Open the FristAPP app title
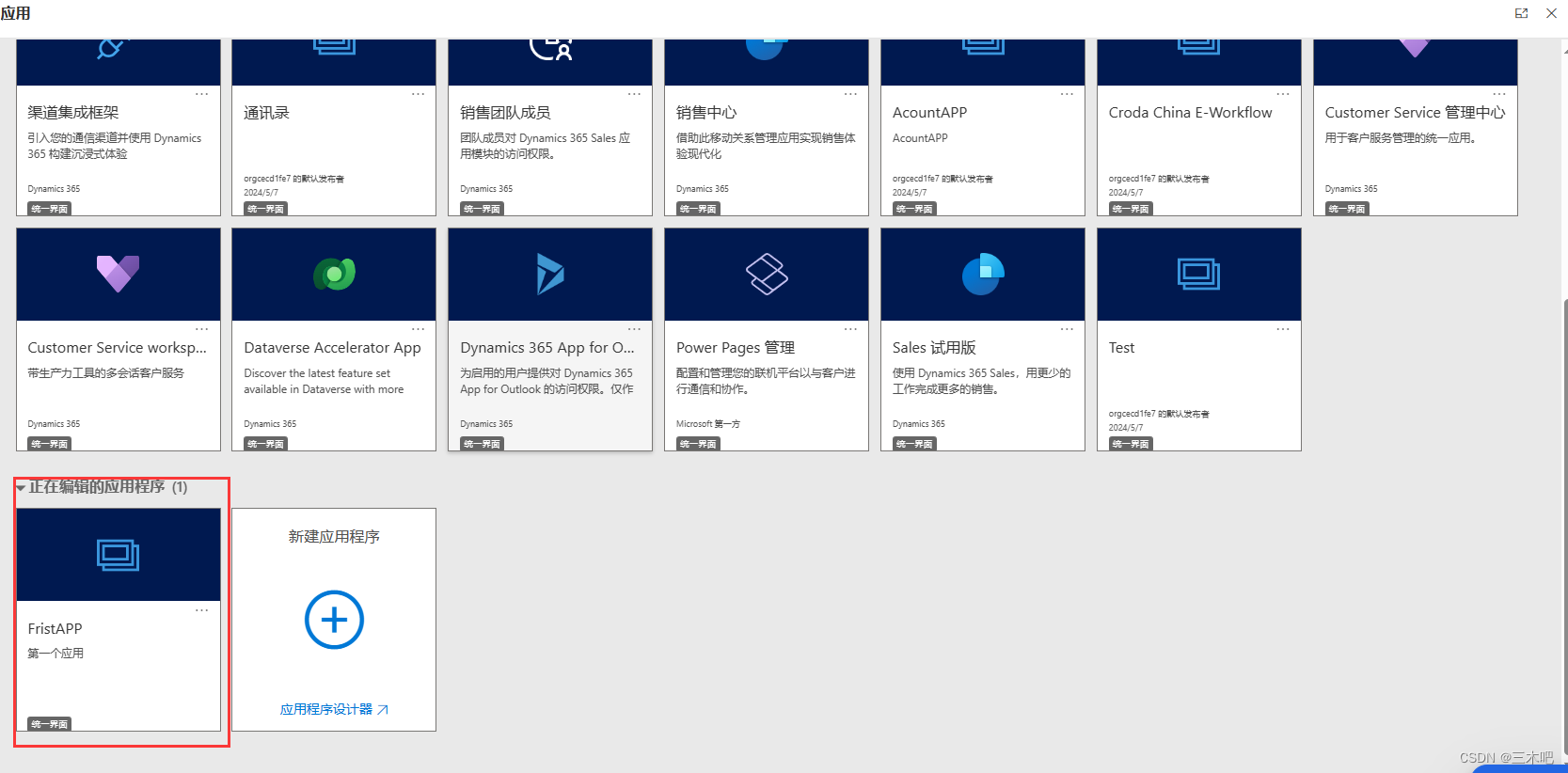The height and width of the screenshot is (773, 1568). pos(55,628)
